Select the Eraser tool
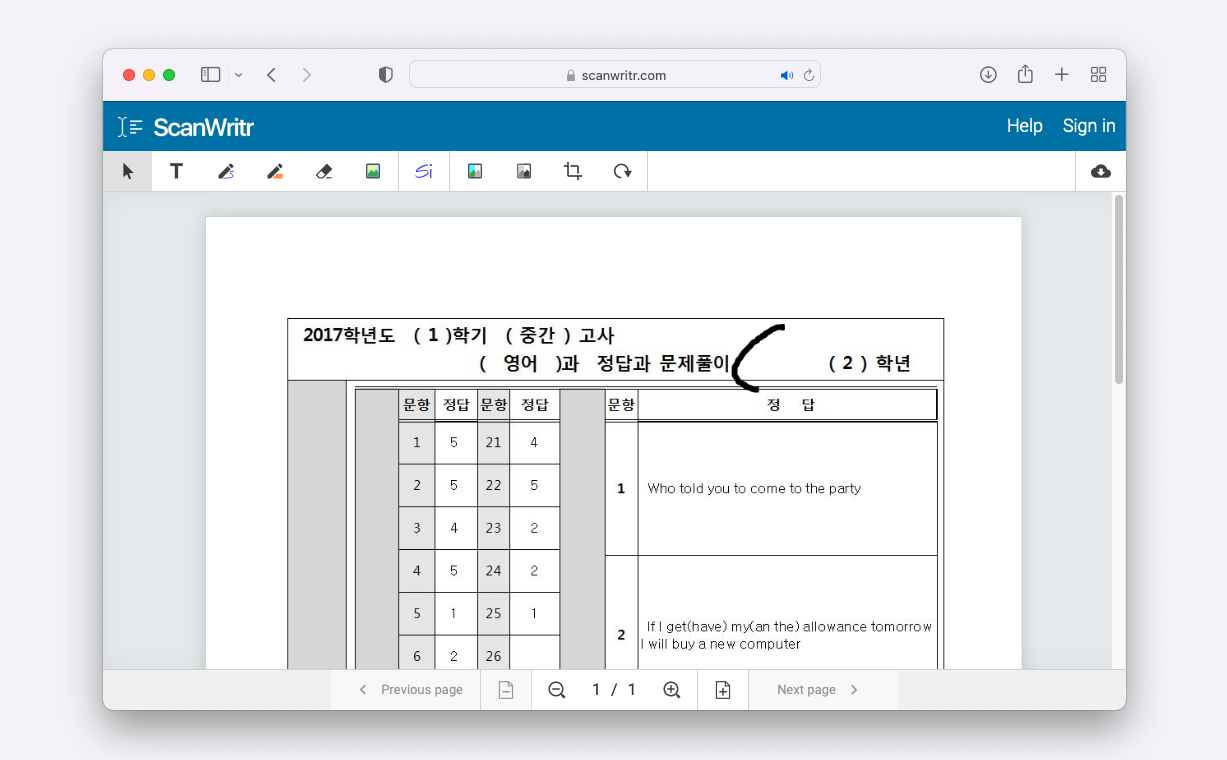The image size is (1227, 760). click(x=324, y=171)
